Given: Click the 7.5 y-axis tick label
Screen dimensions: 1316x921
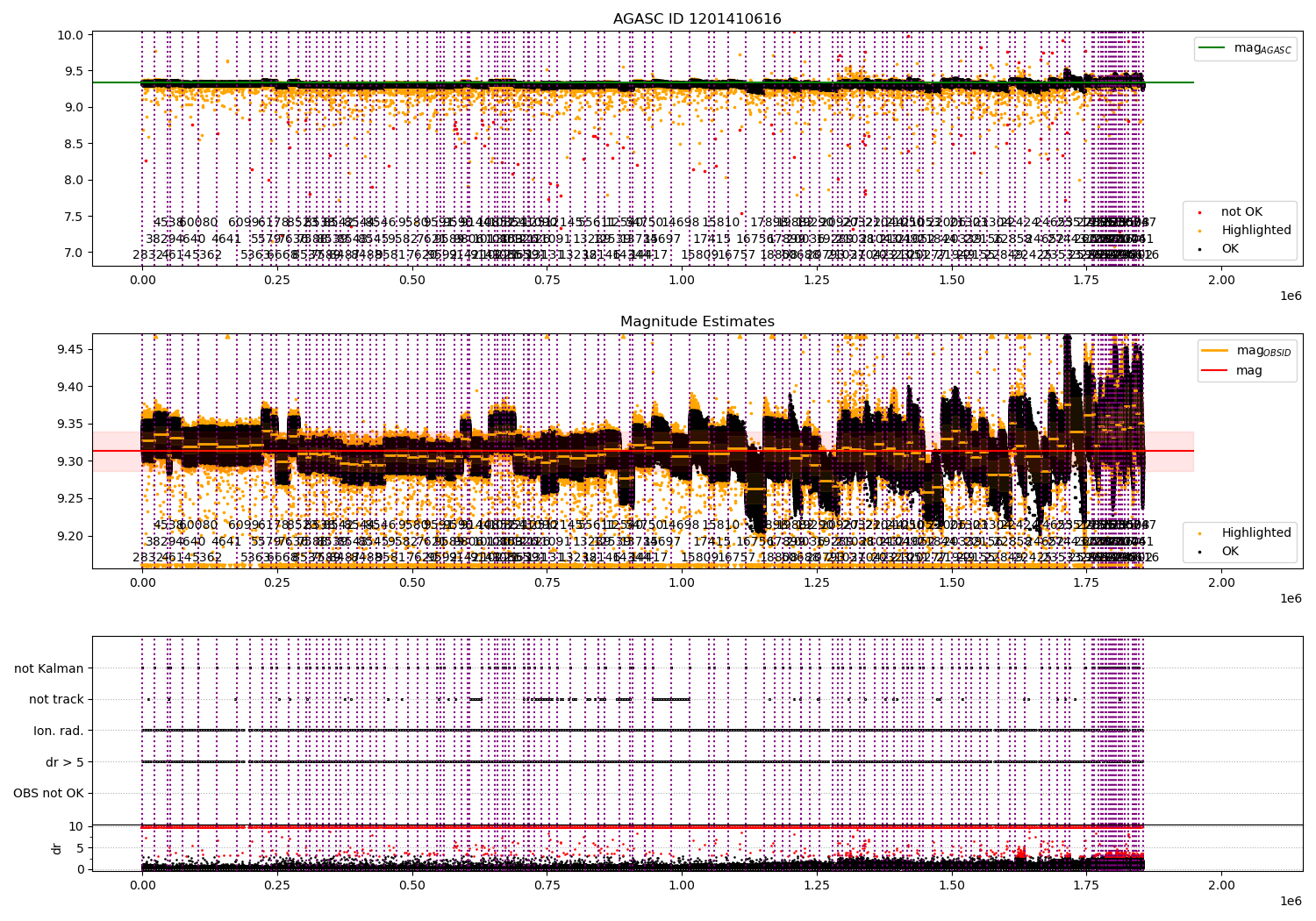Looking at the screenshot, I should click(74, 217).
